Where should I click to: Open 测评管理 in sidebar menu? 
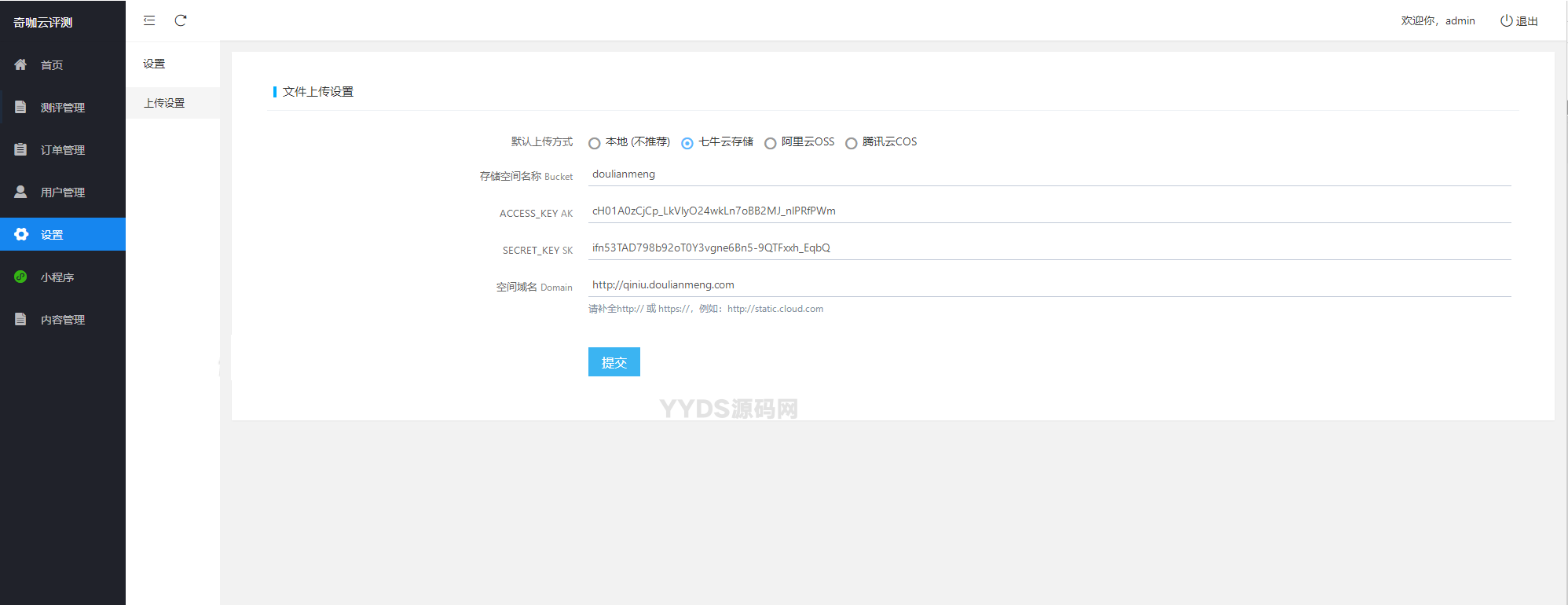pos(63,108)
